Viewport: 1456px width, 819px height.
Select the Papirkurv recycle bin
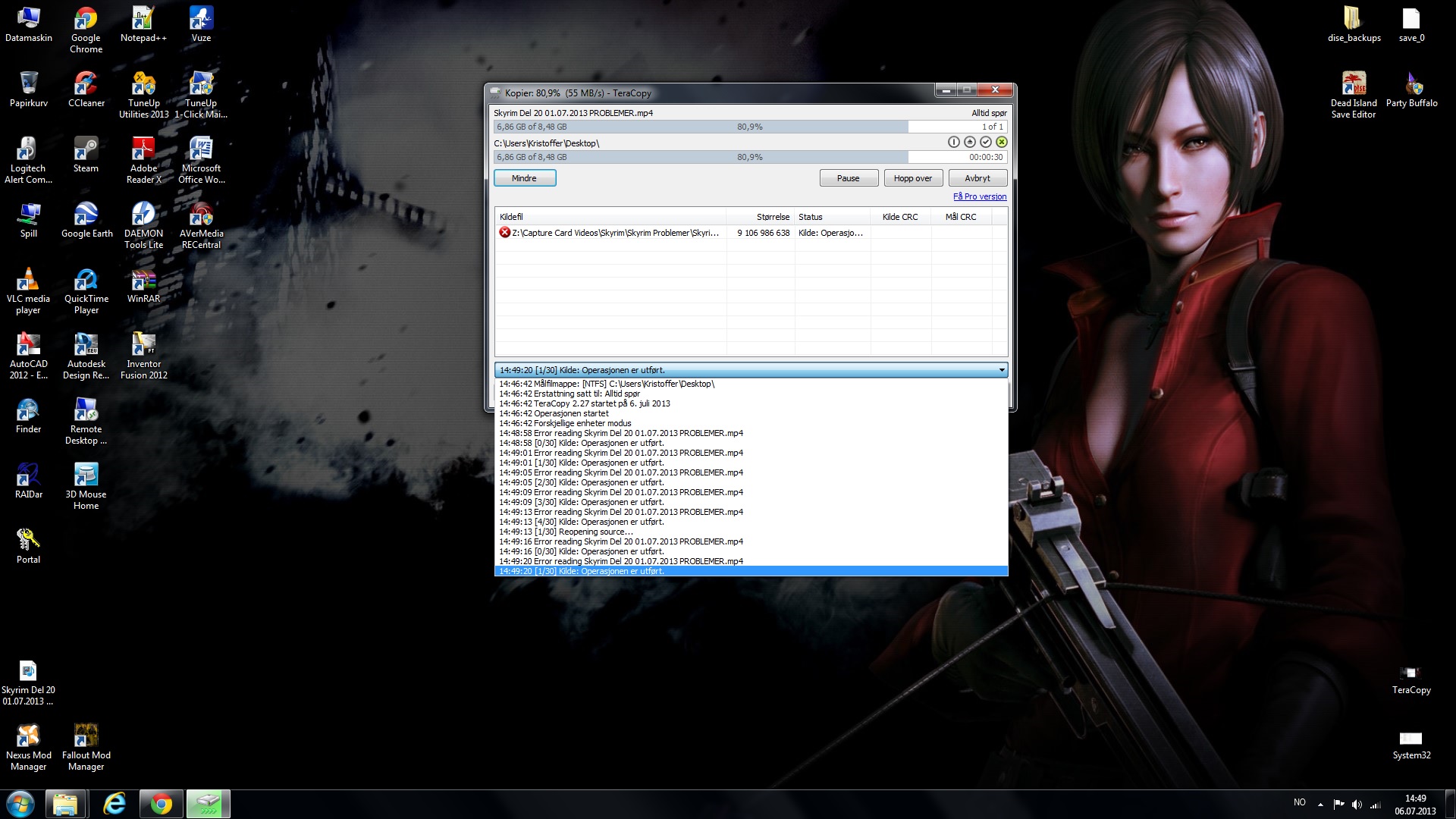(28, 90)
